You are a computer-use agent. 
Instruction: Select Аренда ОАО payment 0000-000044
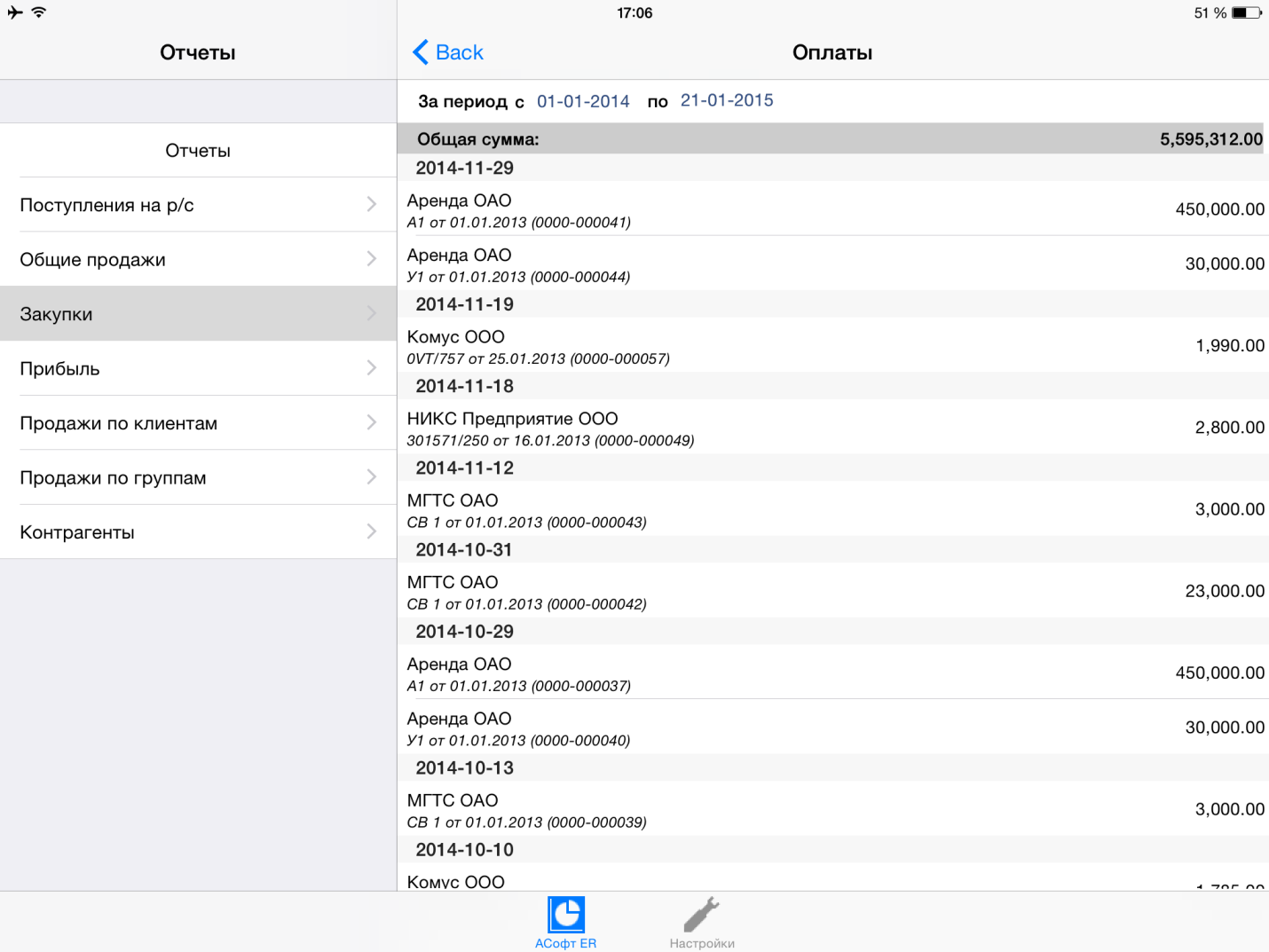(833, 264)
